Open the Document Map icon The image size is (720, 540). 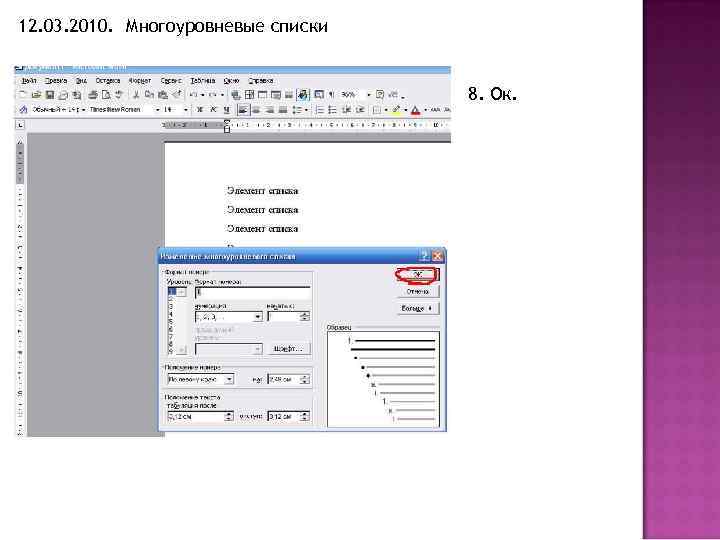(319, 95)
